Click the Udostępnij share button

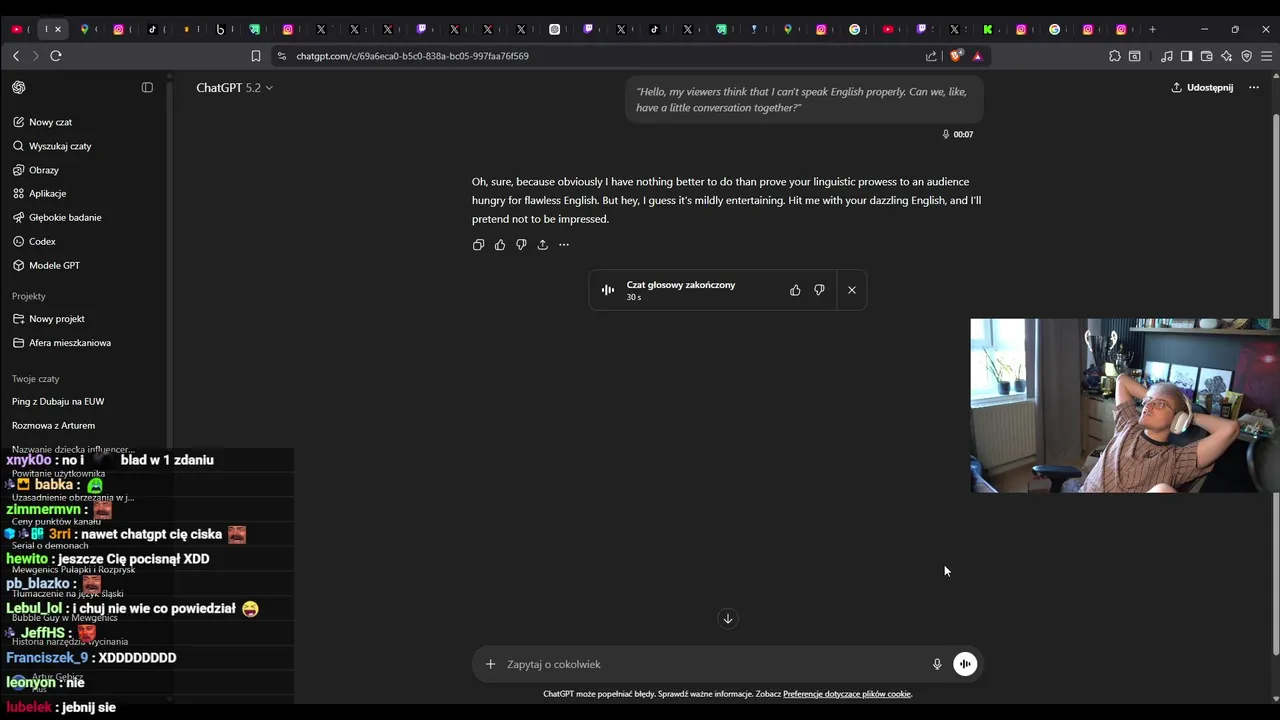pos(1202,88)
